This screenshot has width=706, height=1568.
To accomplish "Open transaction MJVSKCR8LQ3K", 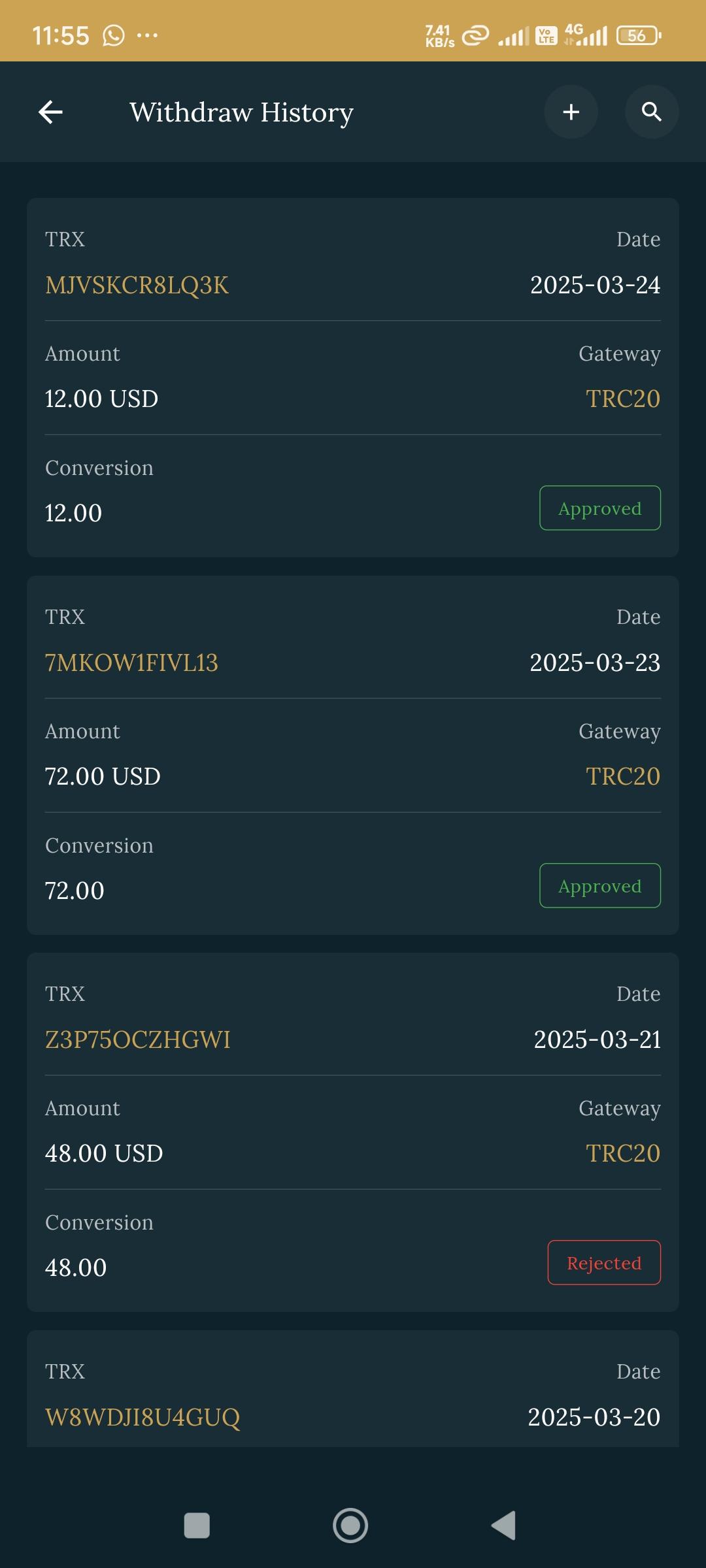I will pyautogui.click(x=137, y=286).
